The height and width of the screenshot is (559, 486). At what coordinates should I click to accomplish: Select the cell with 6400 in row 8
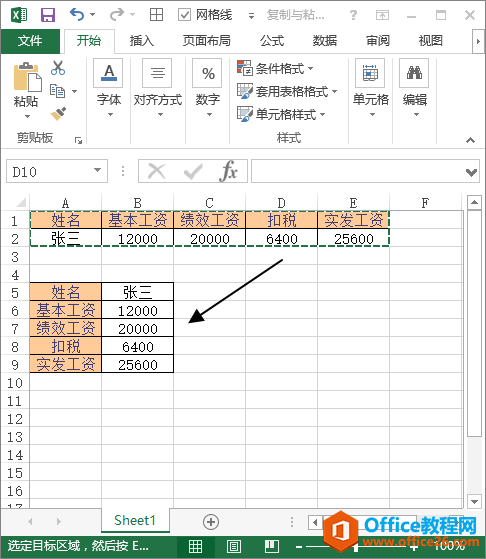[138, 346]
